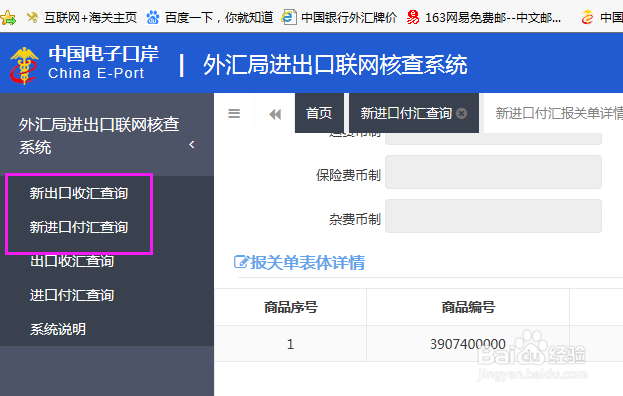Click the edit icon beside 报关单表体详情
This screenshot has height=396, width=623.
click(241, 262)
